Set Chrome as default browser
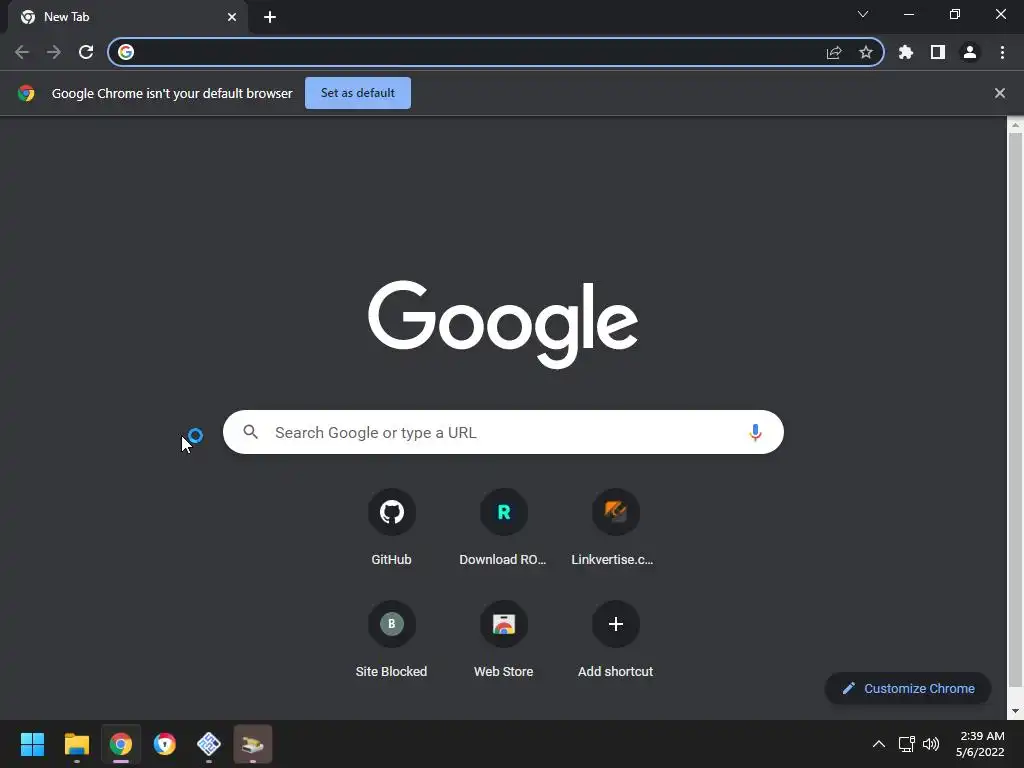 358,93
